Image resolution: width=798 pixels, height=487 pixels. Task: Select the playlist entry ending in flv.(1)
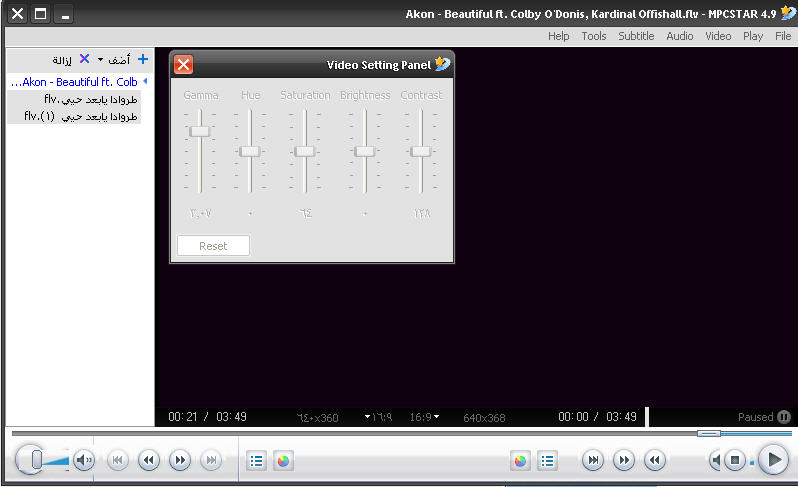click(80, 116)
